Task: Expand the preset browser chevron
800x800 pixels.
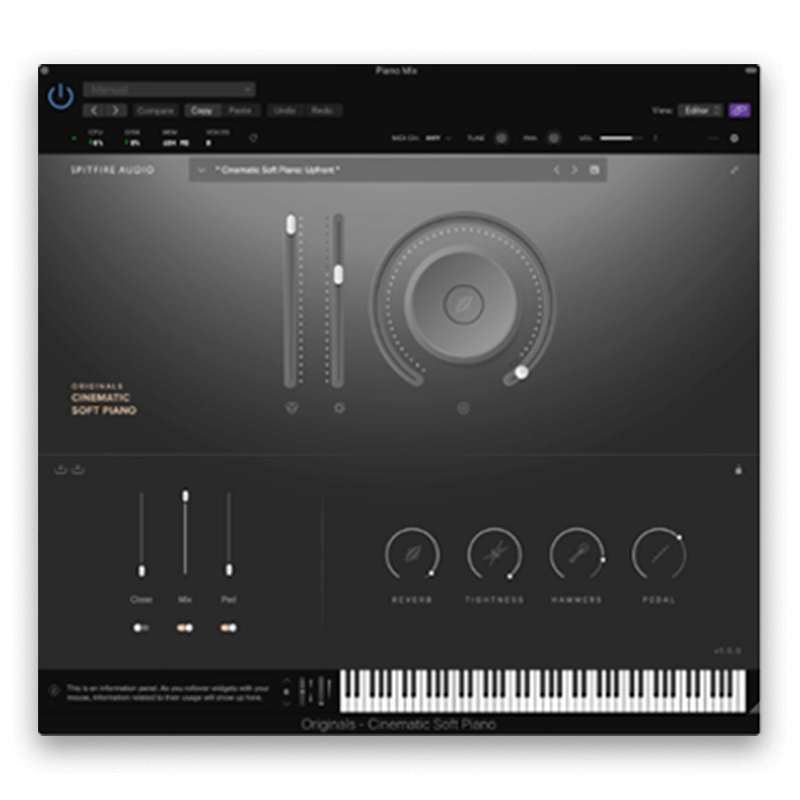Action: pyautogui.click(x=202, y=170)
